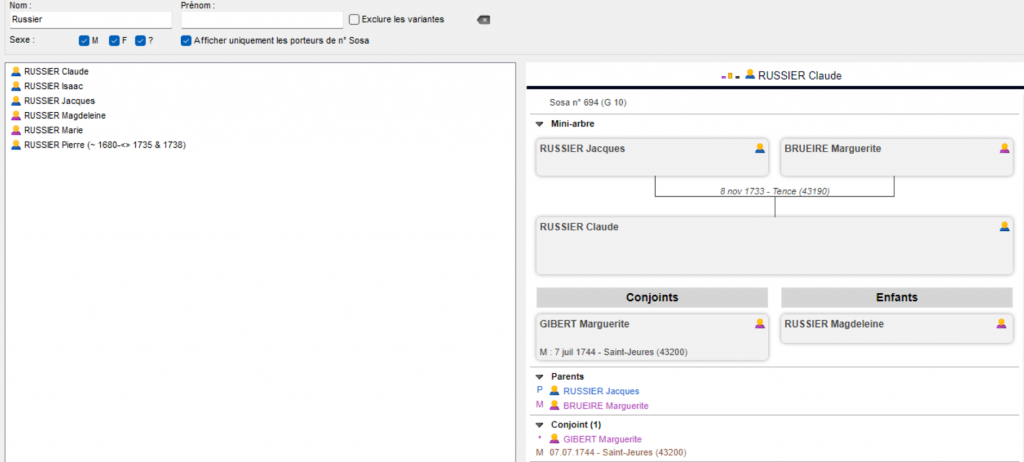Click person icon in GIBERT Marguerite spouse card
Image resolution: width=1024 pixels, height=462 pixels.
pos(760,323)
